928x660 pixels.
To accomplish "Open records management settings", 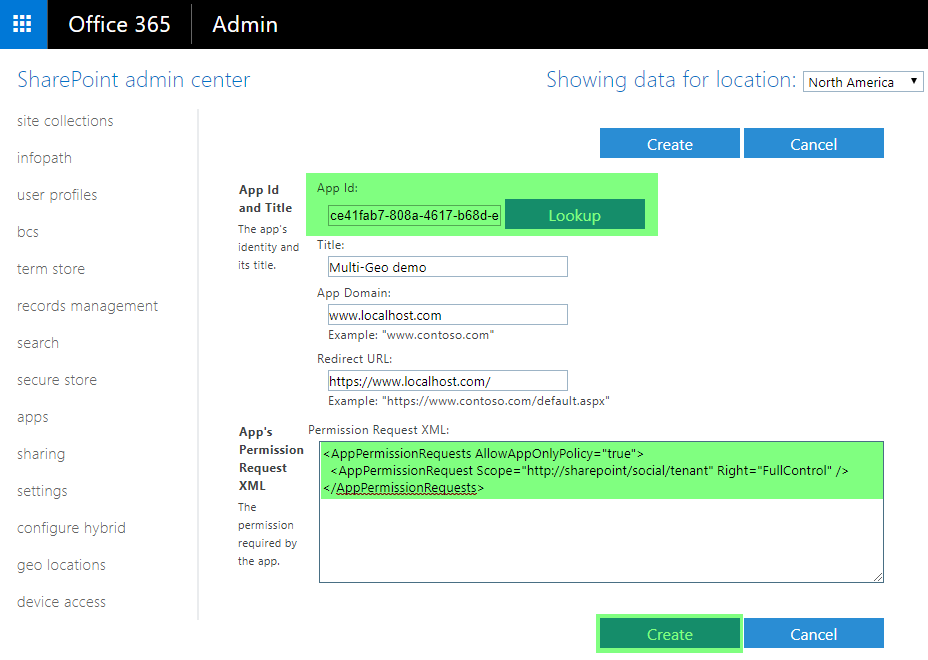I will click(86, 305).
